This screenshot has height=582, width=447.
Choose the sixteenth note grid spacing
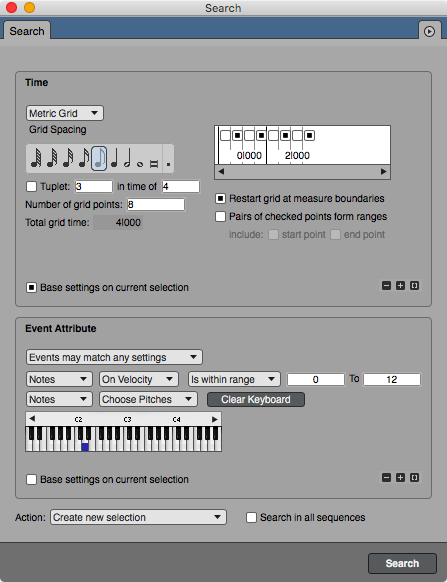pos(84,158)
